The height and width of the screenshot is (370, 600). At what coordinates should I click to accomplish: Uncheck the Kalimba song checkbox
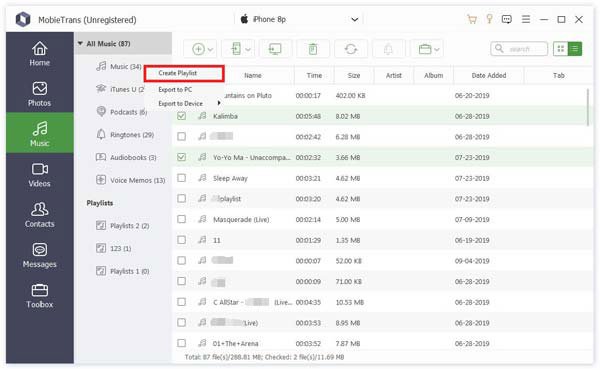click(181, 116)
